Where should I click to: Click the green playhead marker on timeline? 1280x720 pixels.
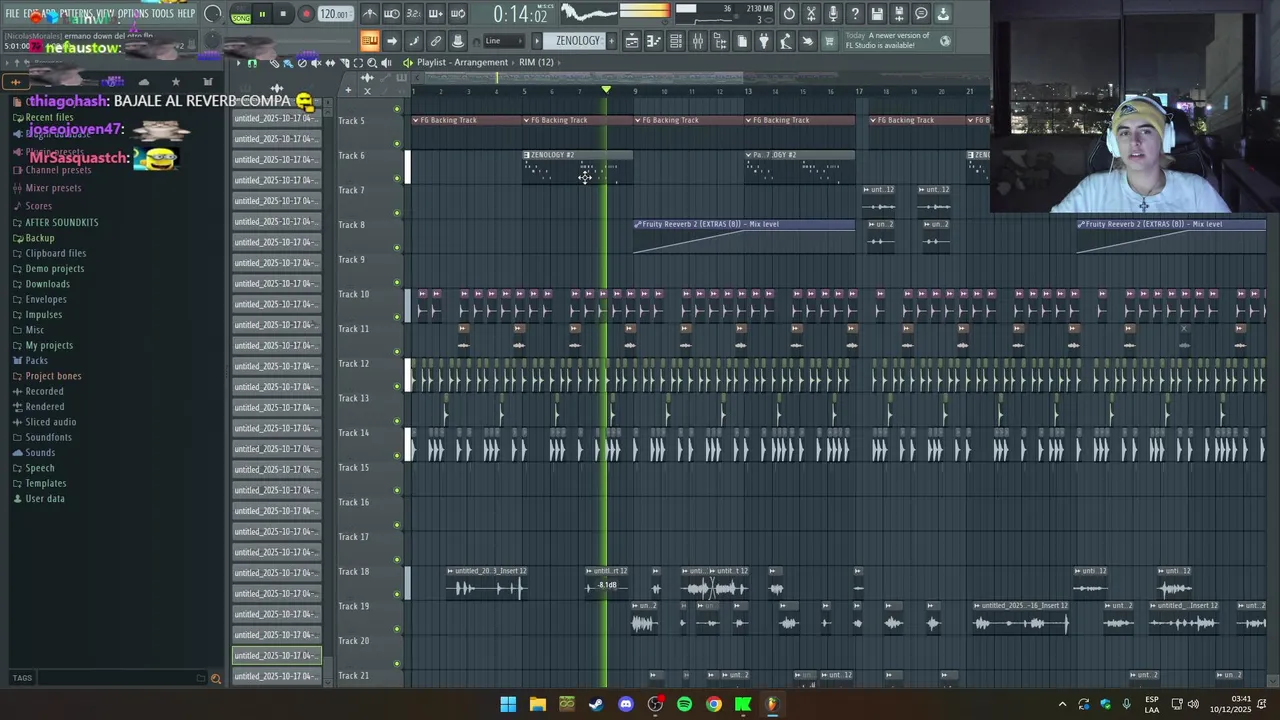(x=606, y=90)
